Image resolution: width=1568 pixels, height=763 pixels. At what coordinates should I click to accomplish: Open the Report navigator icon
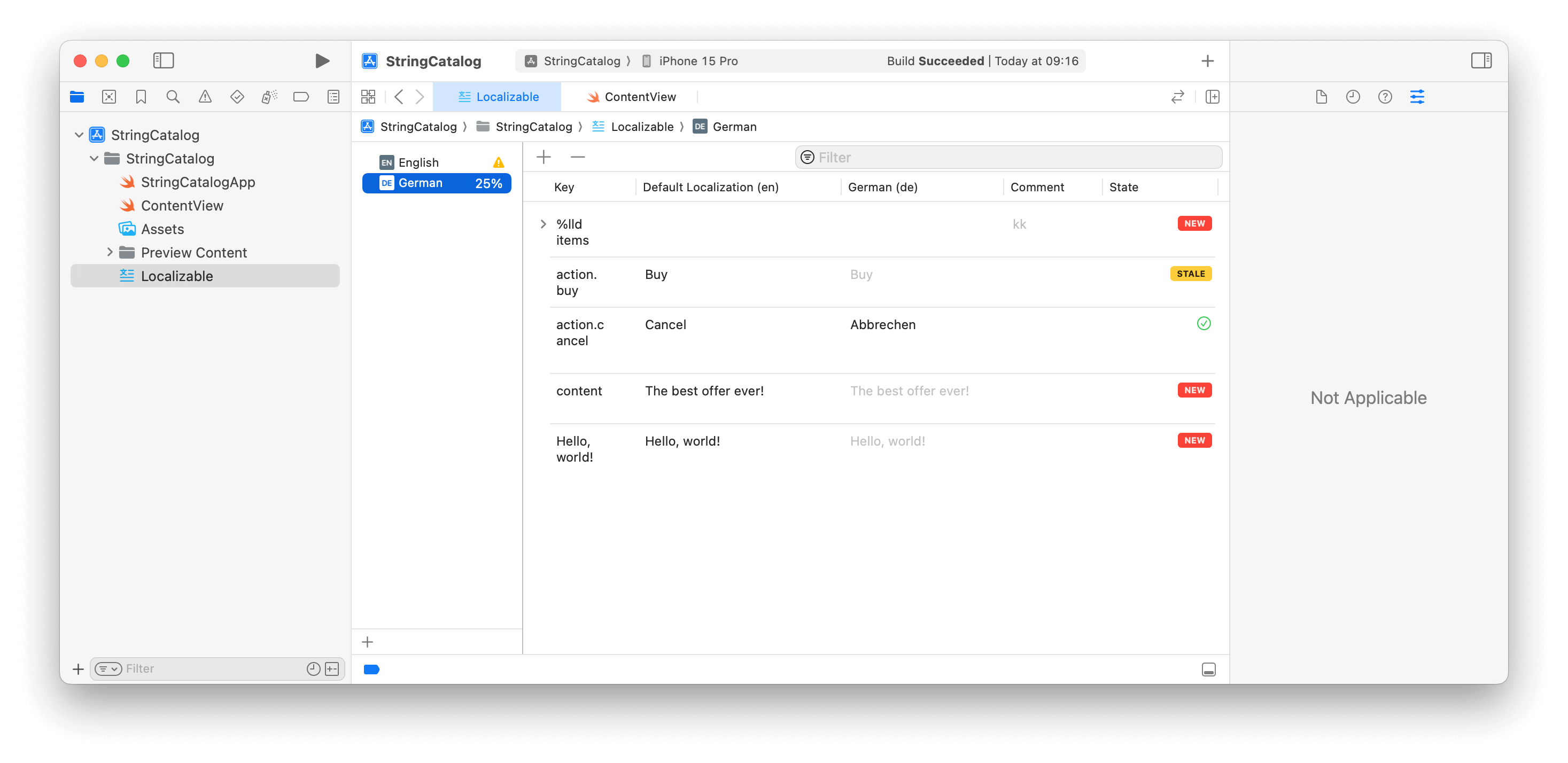[333, 97]
